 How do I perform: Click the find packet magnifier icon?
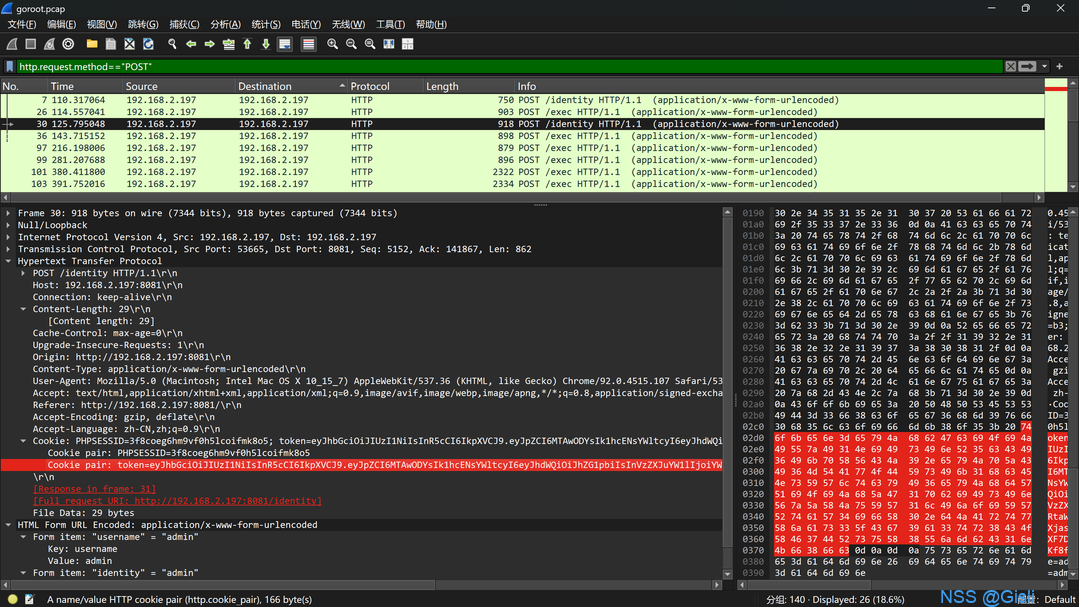click(x=172, y=44)
